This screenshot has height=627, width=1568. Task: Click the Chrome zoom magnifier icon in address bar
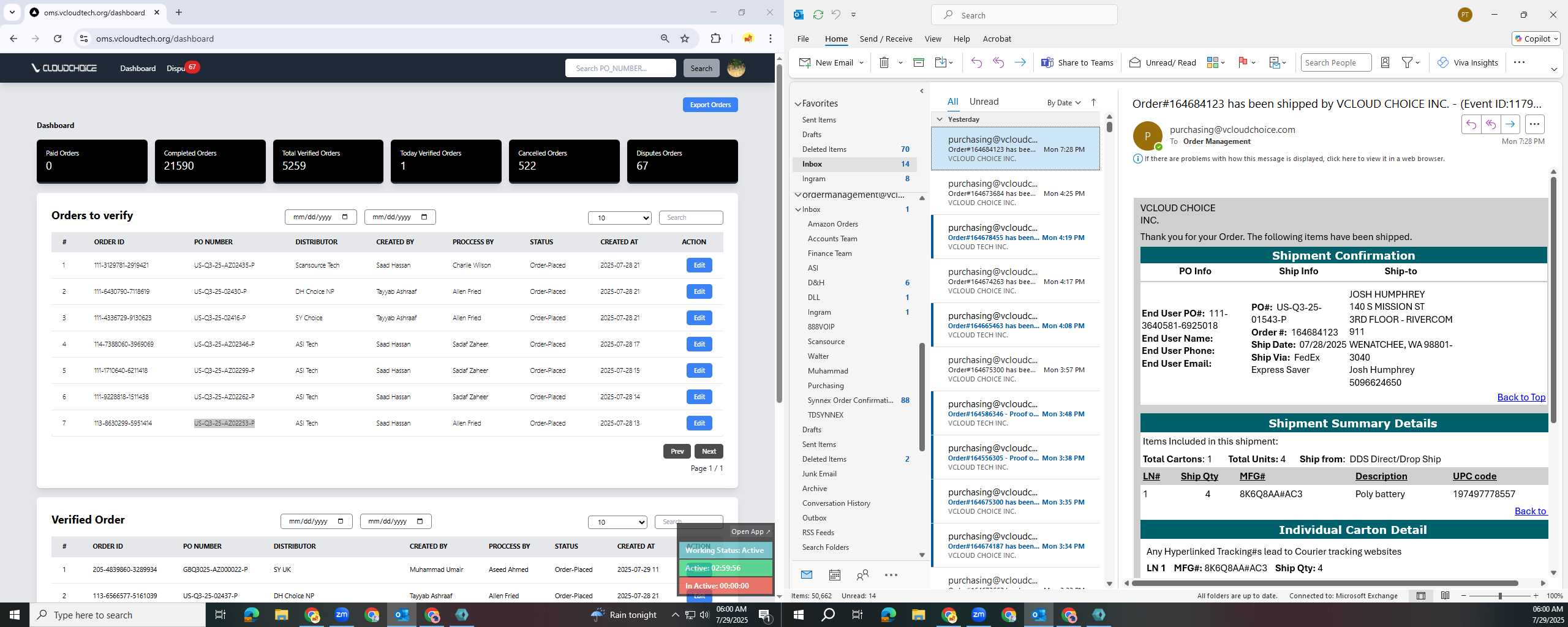pos(665,39)
